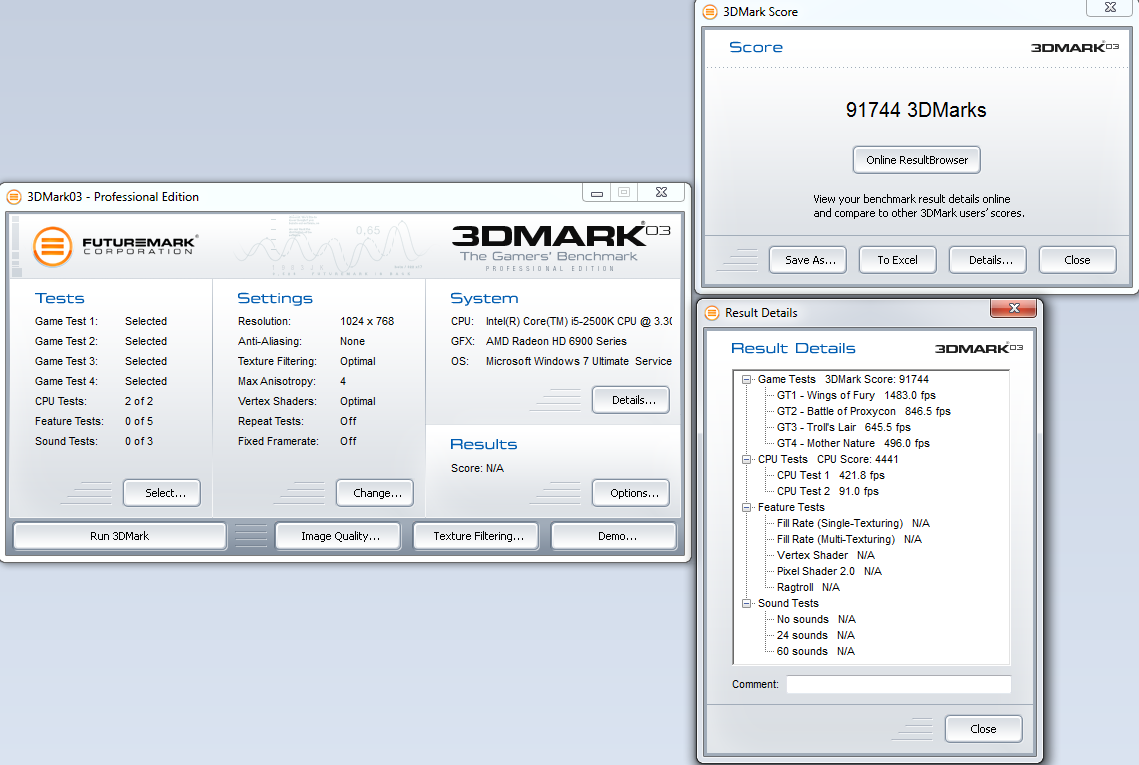Click the 3DMark03 logo in the Score window
The image size is (1139, 765).
[1075, 47]
